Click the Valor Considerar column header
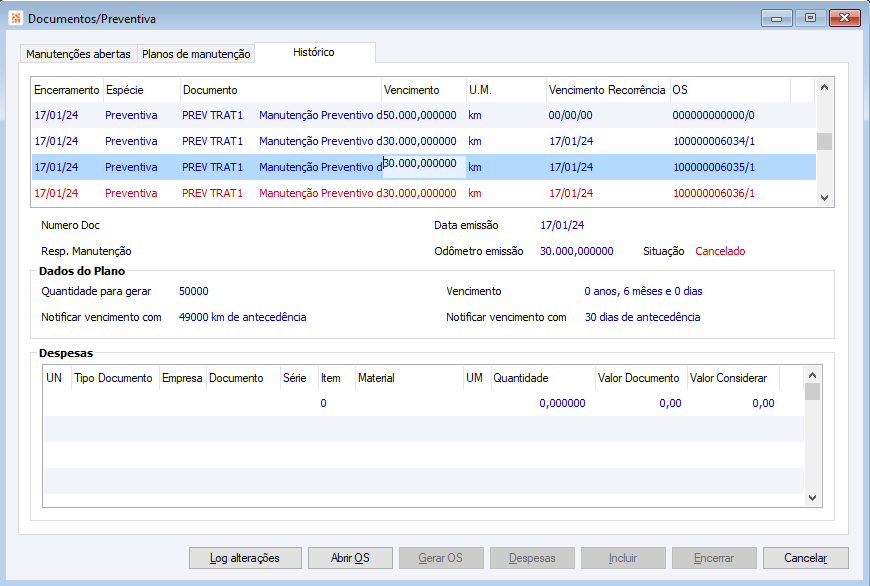 click(728, 378)
